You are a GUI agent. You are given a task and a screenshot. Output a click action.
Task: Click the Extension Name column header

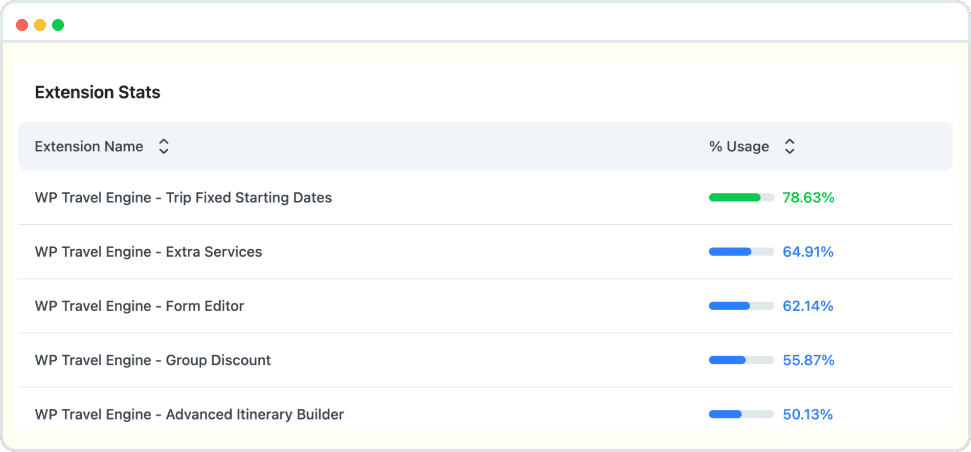pyautogui.click(x=89, y=147)
